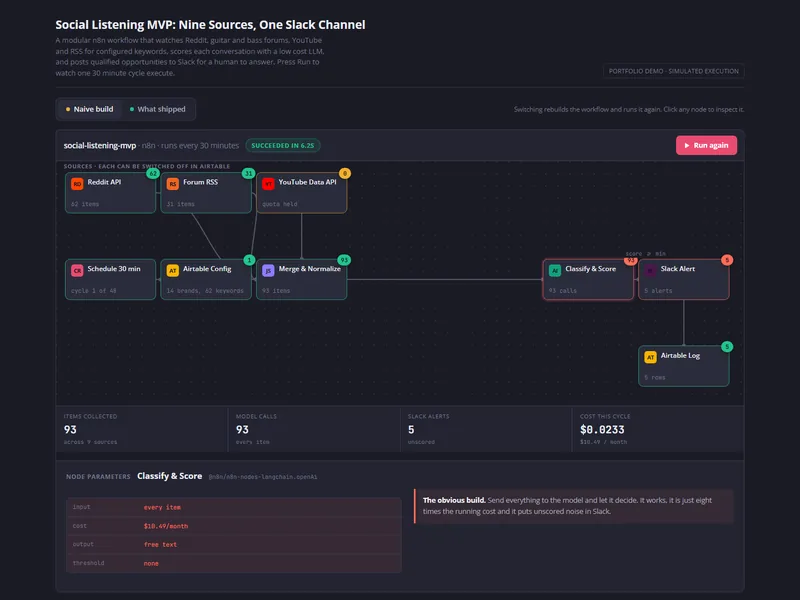Viewport: 800px width, 600px height.
Task: Click the threshold 'none' value
Action: tap(151, 563)
